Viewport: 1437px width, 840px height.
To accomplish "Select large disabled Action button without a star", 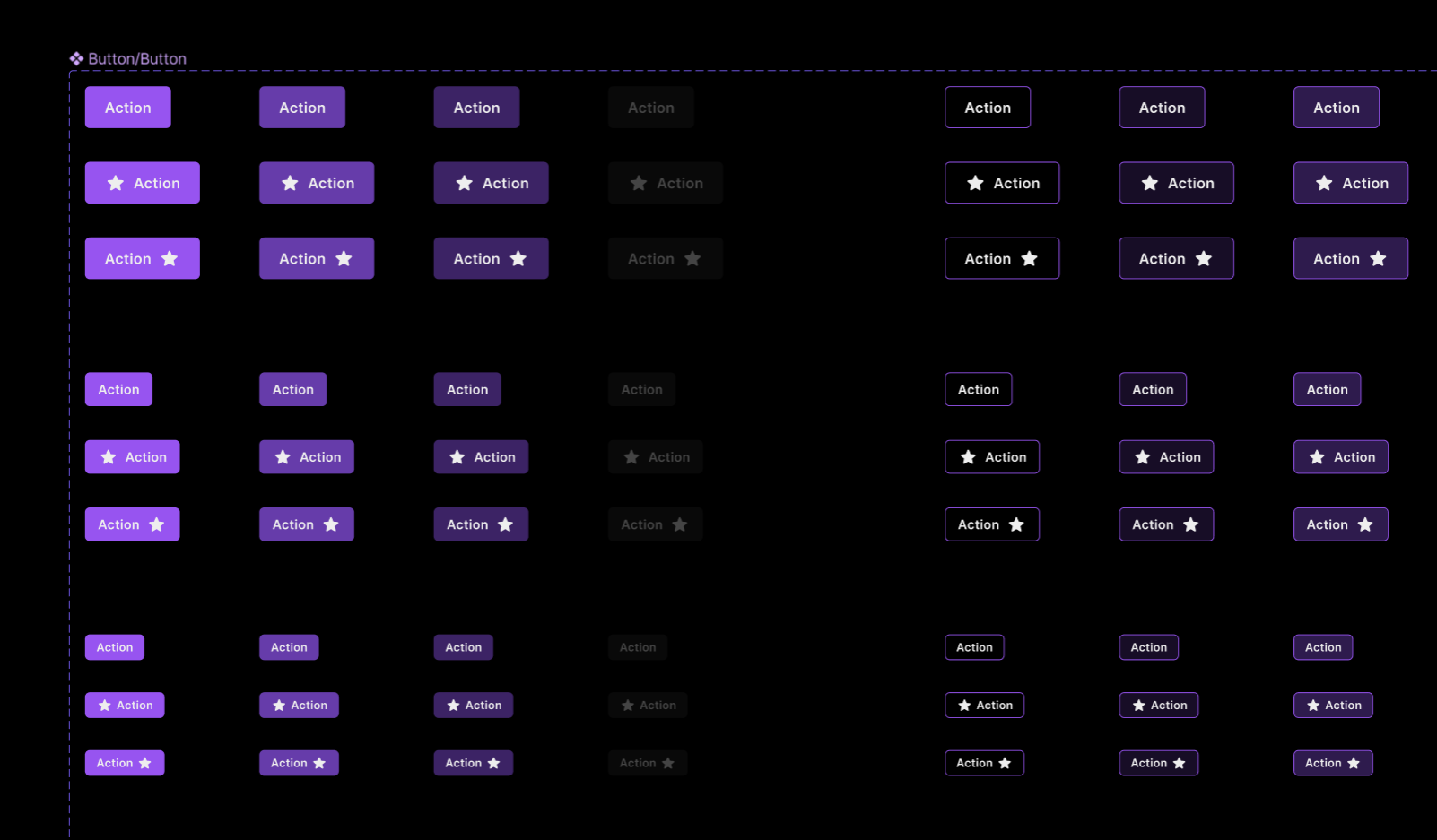I will point(650,108).
